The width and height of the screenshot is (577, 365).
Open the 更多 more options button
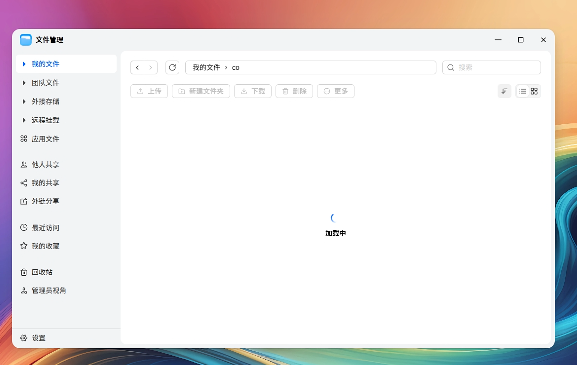336,91
